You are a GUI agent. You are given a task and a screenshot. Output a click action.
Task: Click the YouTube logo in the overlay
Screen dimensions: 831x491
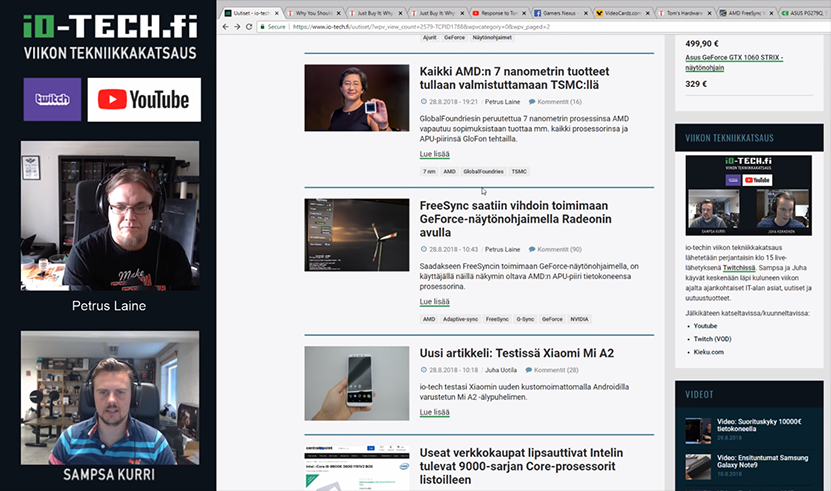coord(144,100)
